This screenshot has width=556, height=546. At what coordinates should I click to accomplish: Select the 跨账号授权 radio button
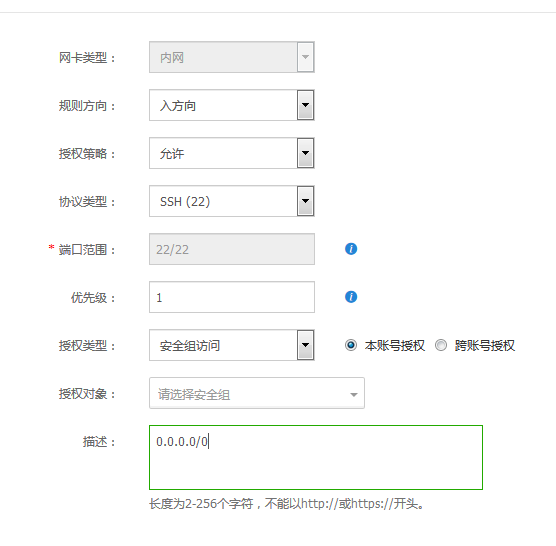pos(441,345)
